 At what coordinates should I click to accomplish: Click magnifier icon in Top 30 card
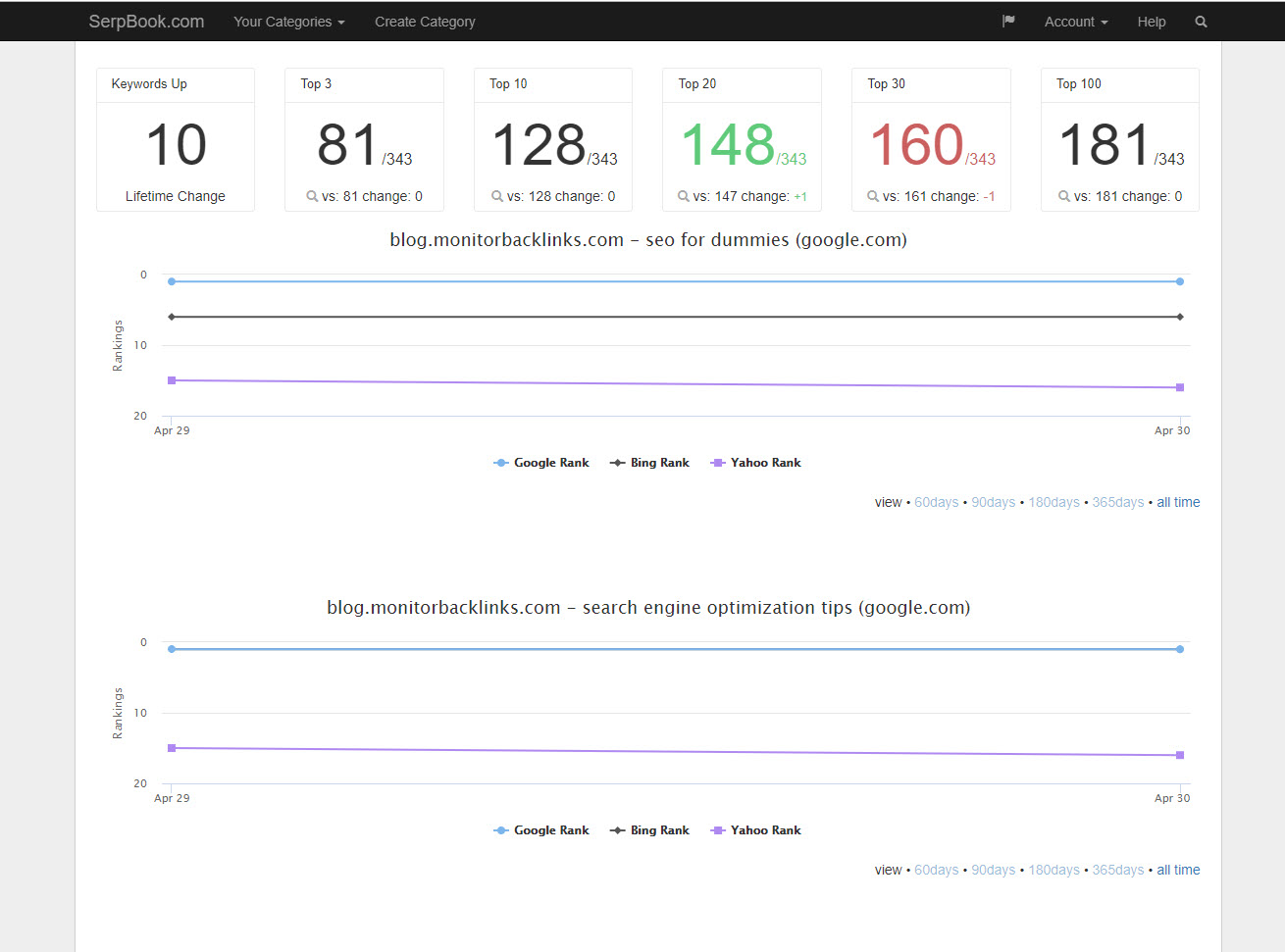[x=872, y=196]
